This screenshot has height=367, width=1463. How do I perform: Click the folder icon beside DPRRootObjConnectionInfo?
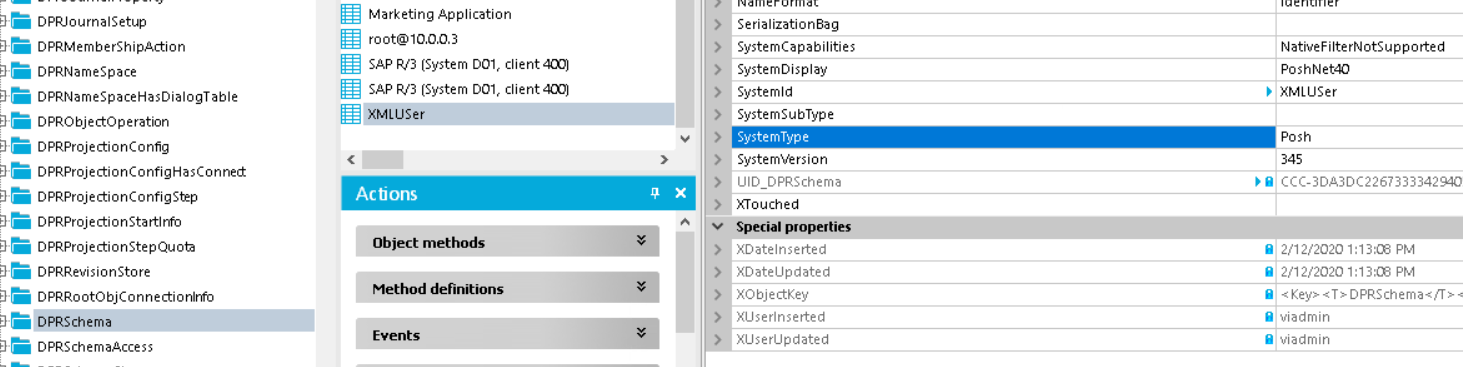coord(21,296)
